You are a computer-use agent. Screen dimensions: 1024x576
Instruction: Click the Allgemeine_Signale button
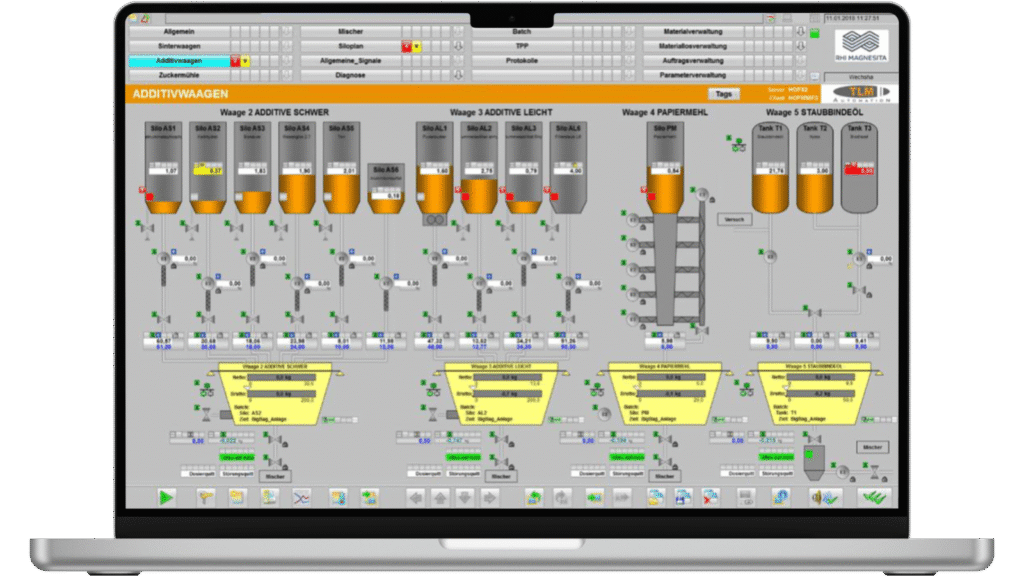[x=350, y=60]
